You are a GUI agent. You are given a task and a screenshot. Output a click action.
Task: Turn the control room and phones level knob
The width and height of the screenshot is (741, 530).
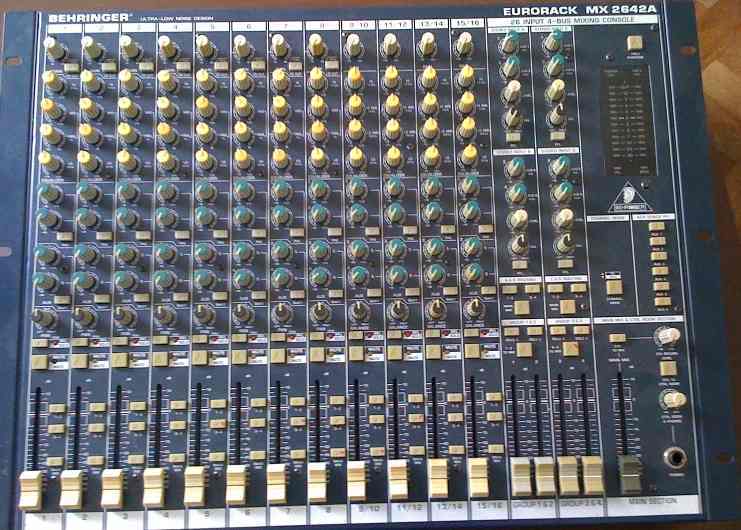point(673,400)
